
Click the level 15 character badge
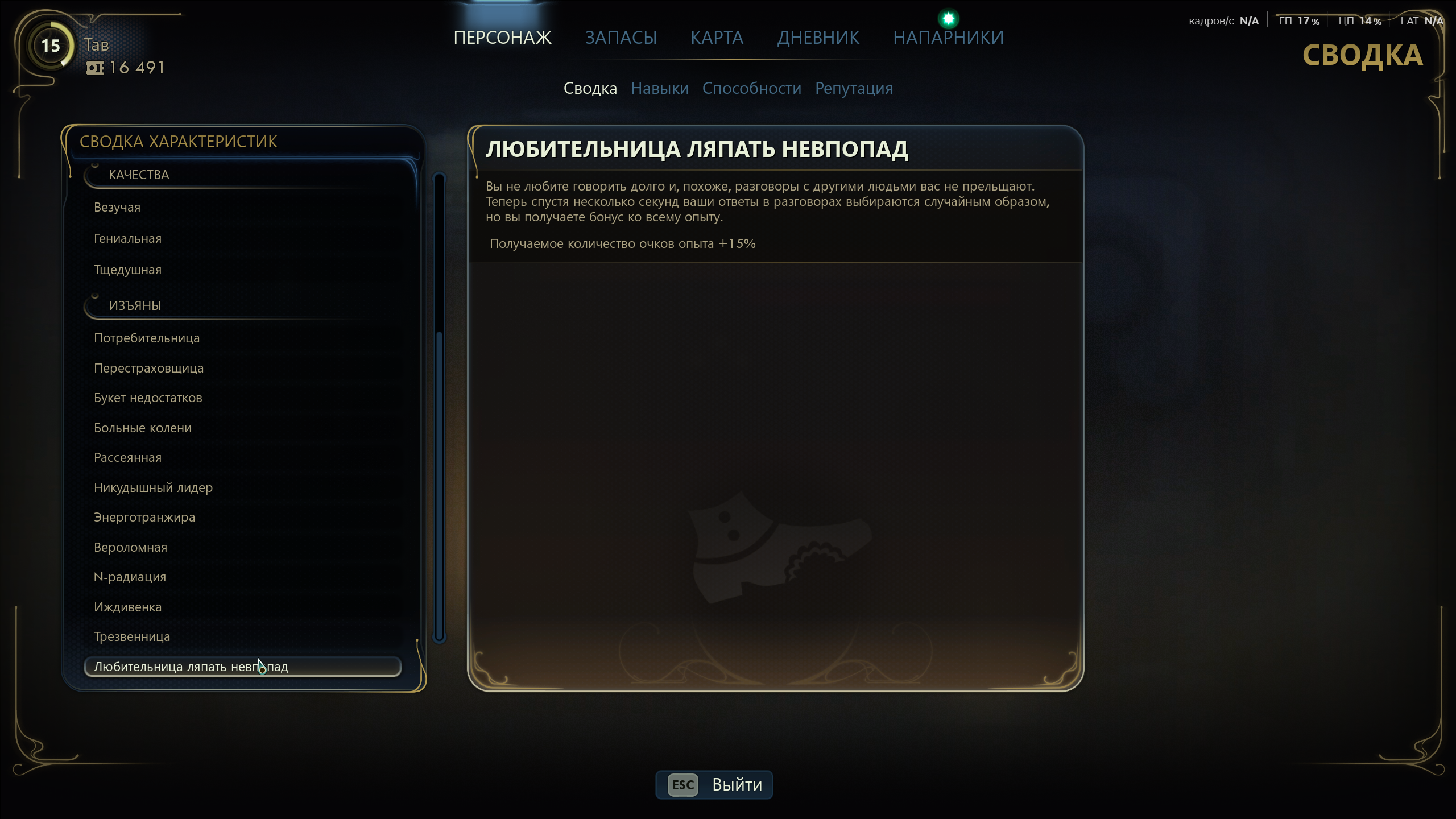click(50, 45)
